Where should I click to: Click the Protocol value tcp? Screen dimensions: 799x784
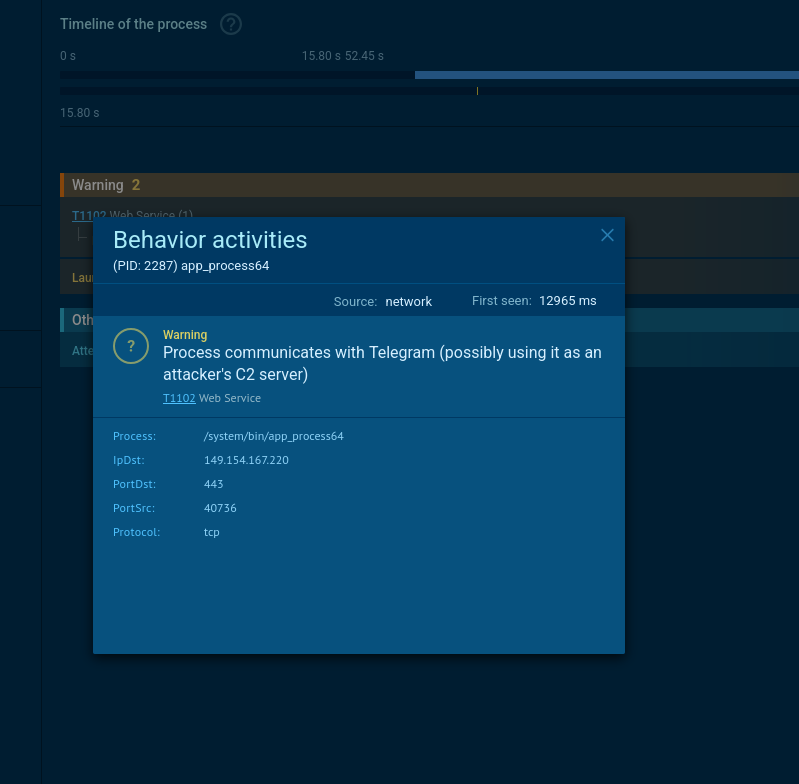[x=211, y=532]
